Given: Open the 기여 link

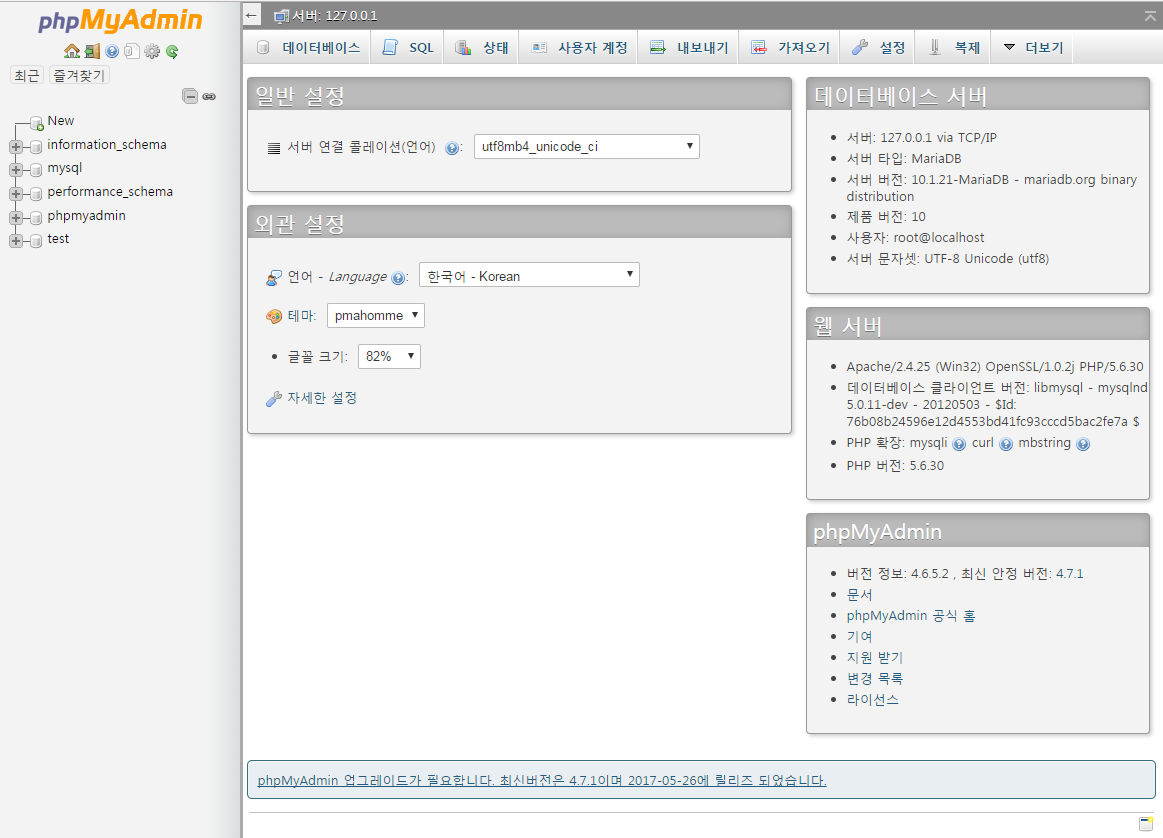Looking at the screenshot, I should point(860,636).
